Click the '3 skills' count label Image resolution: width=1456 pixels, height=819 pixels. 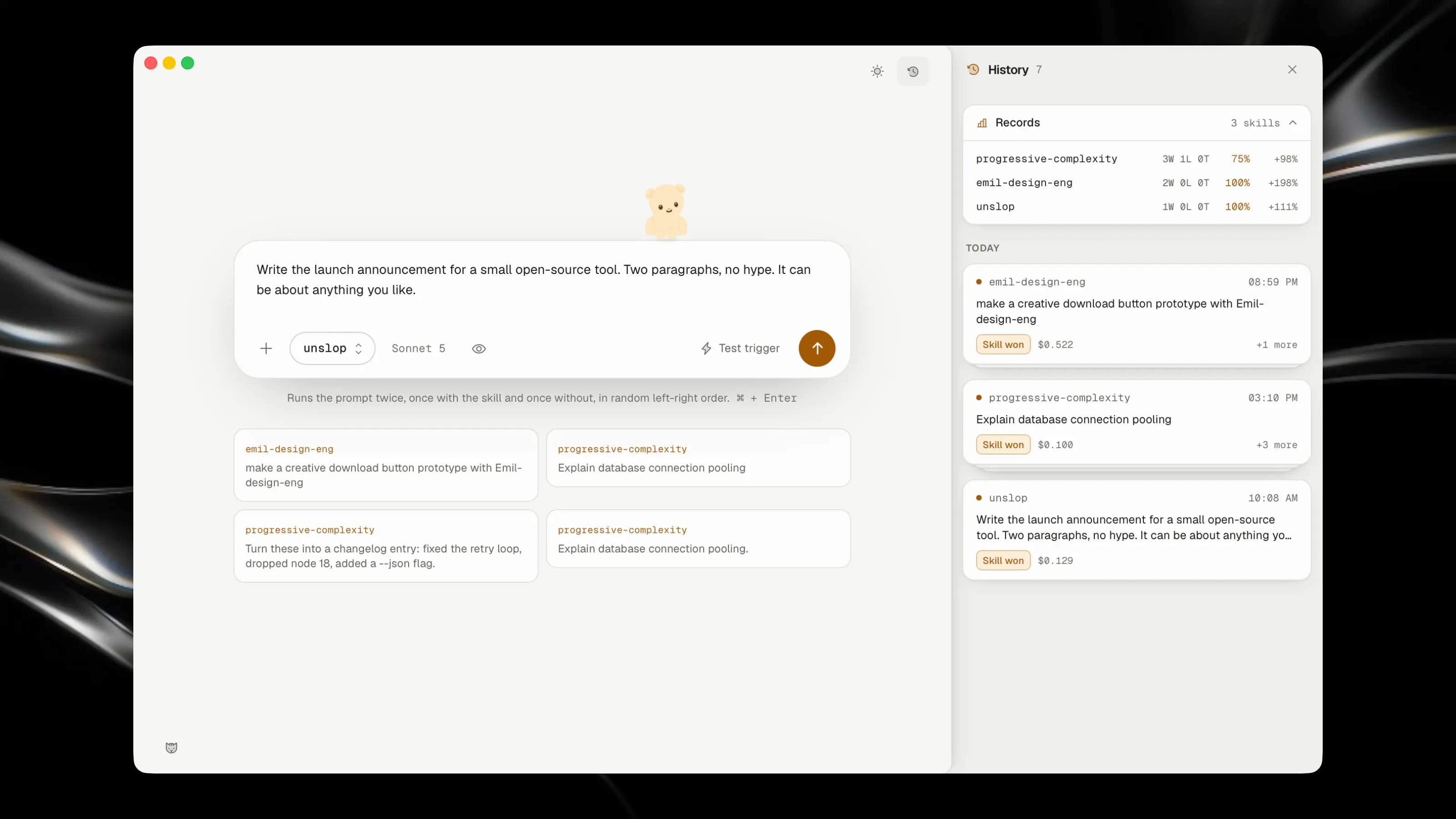click(1255, 123)
